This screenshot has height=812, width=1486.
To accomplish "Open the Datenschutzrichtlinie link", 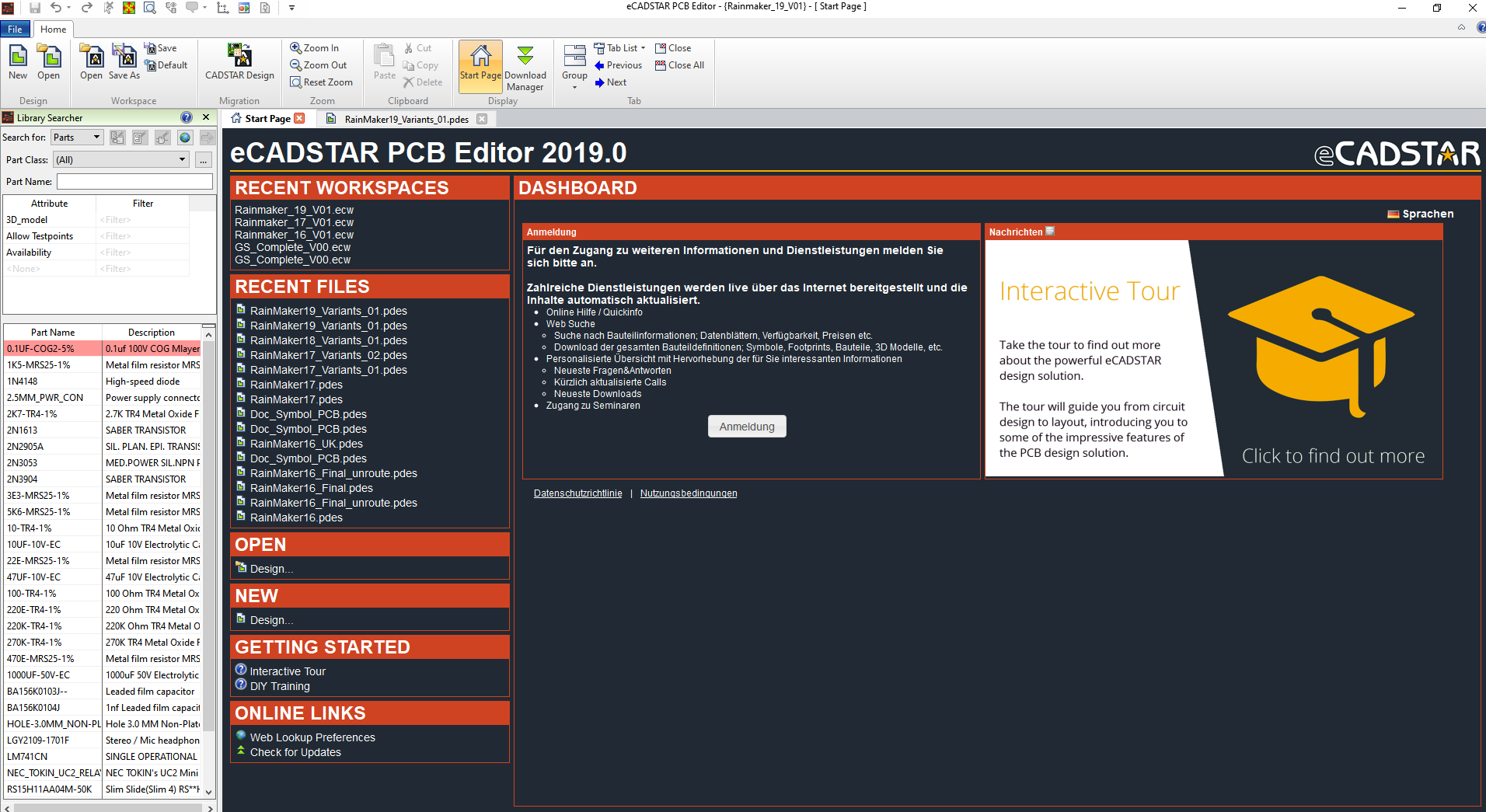I will 577,493.
